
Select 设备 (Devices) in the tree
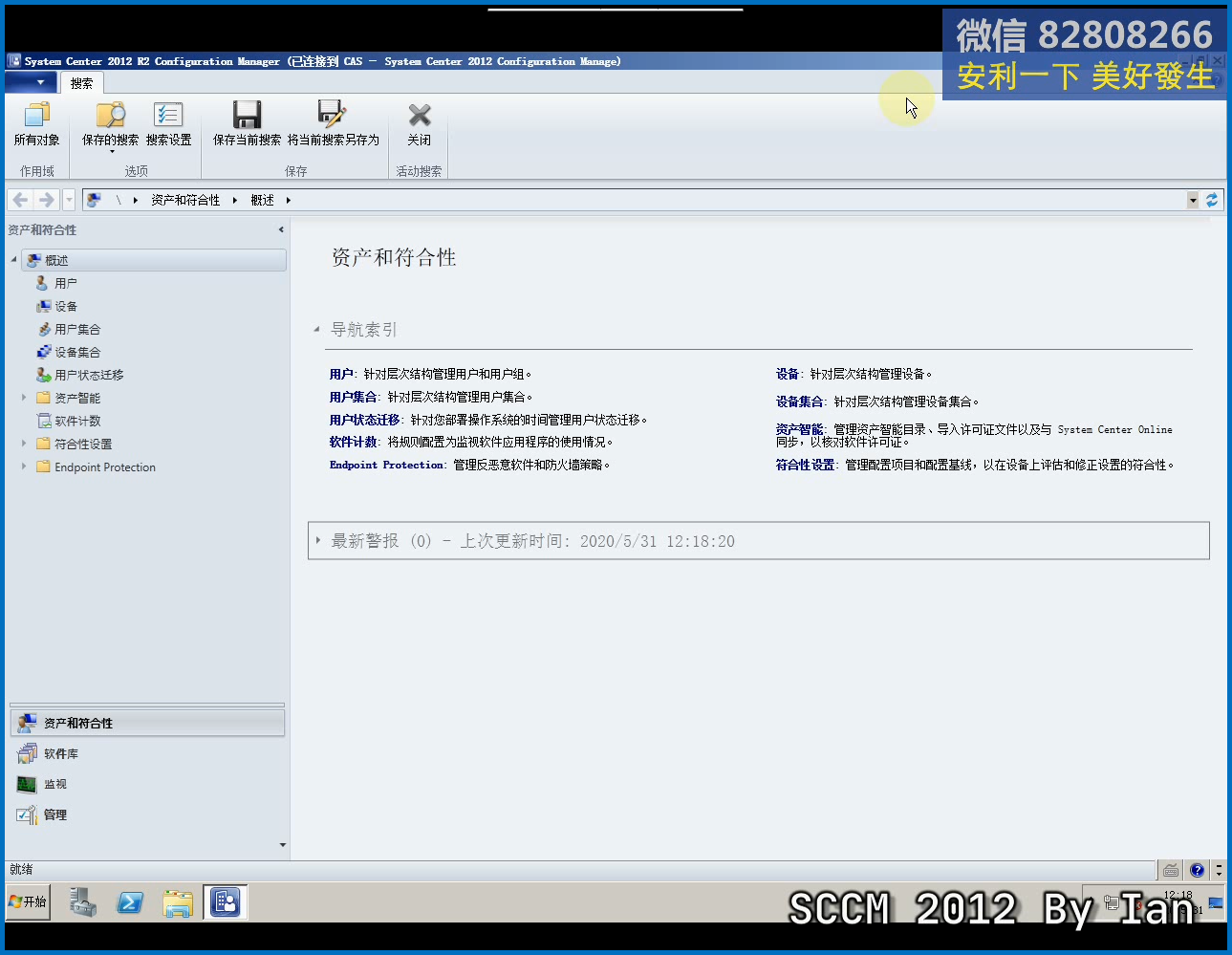pos(66,306)
